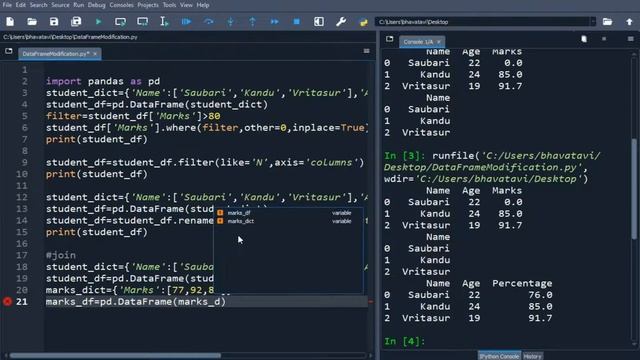Open console pane options menu
Image resolution: width=640 pixels, height=360 pixels.
[x=631, y=39]
